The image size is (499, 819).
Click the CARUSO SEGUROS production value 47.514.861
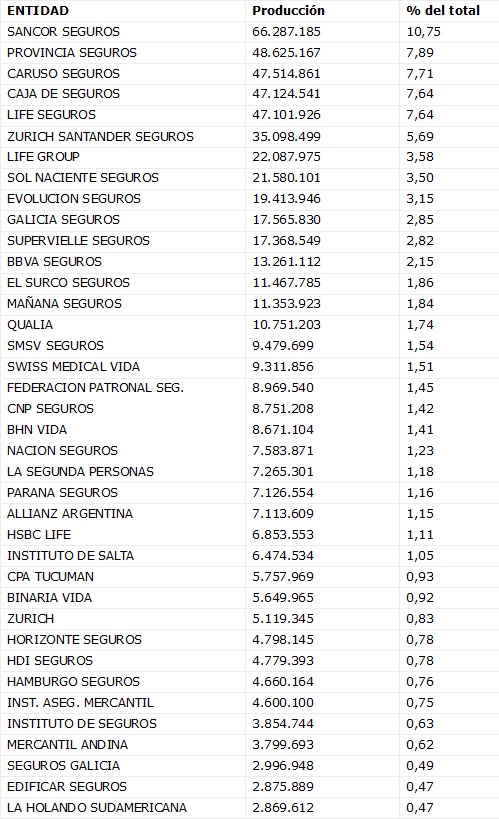pos(286,74)
